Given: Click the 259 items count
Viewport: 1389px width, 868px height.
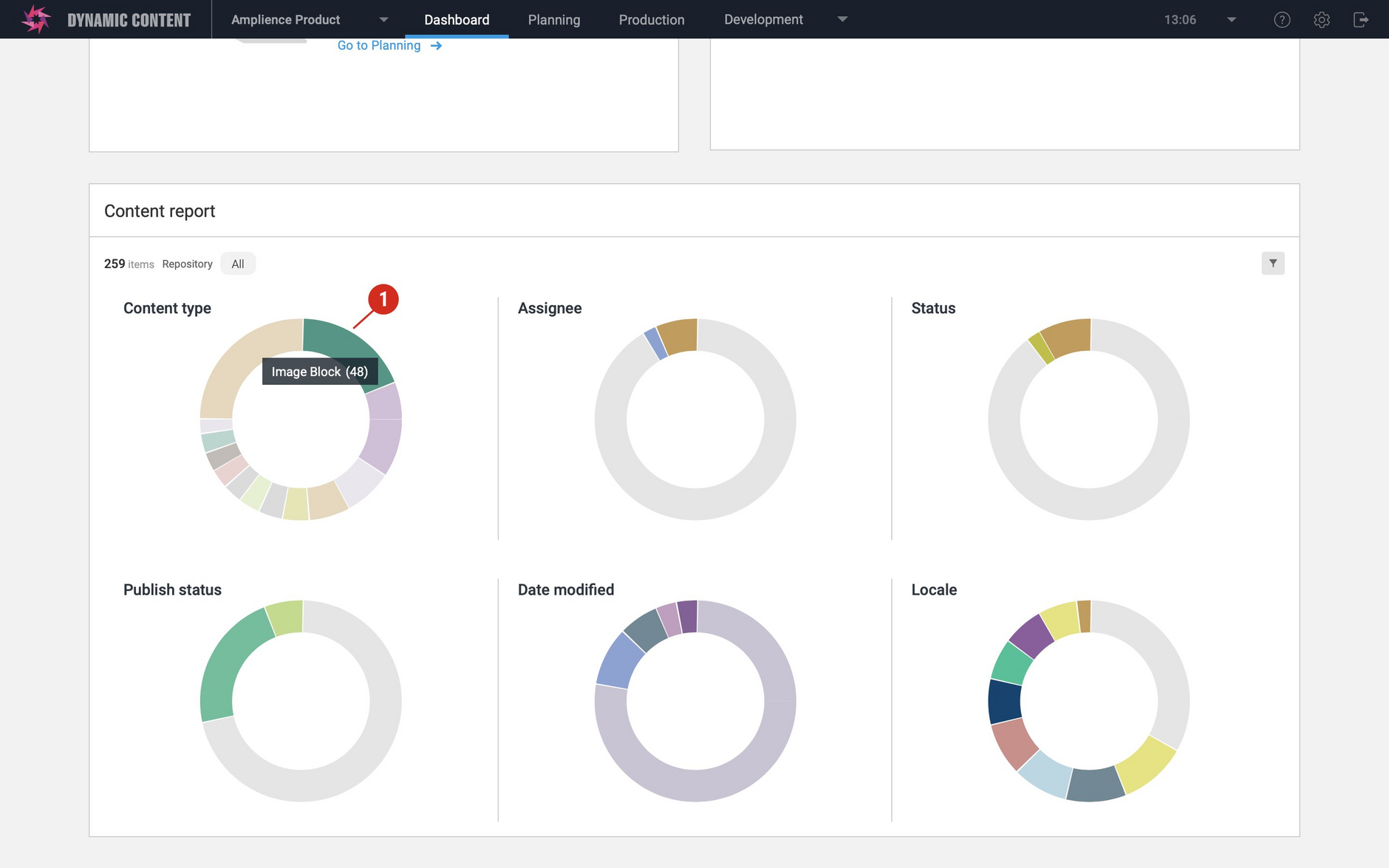Looking at the screenshot, I should [x=129, y=264].
